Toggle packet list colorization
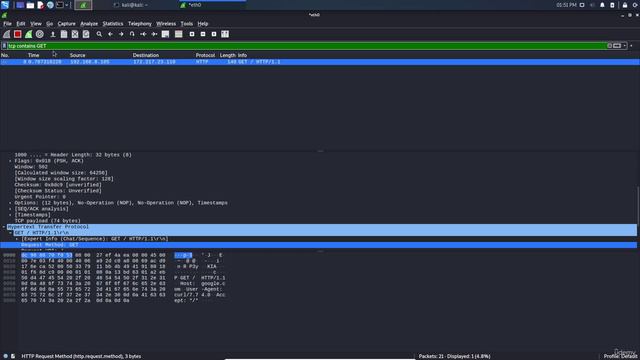This screenshot has height=360, width=640. (x=178, y=34)
